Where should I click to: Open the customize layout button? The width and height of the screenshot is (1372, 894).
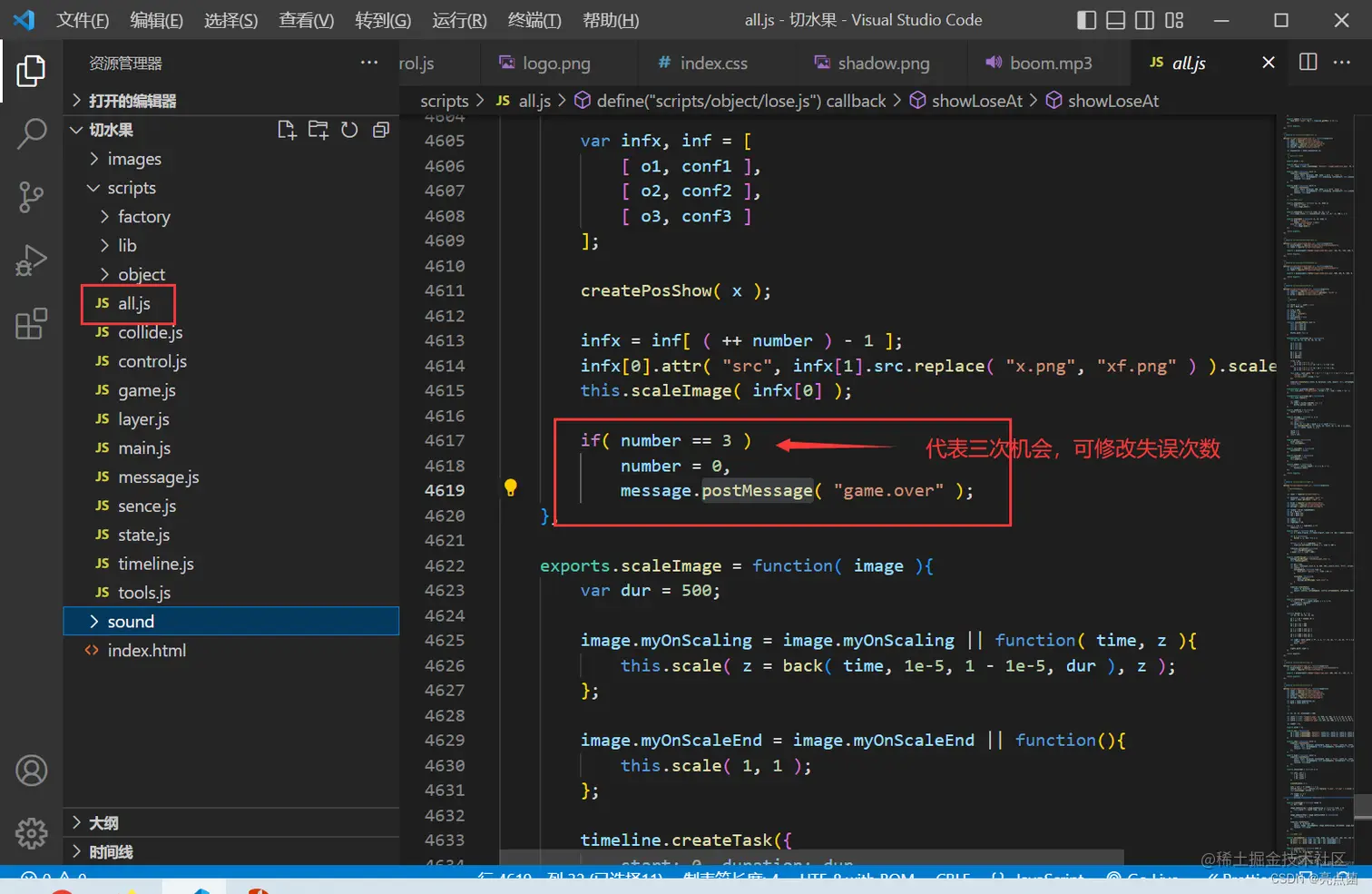1174,20
